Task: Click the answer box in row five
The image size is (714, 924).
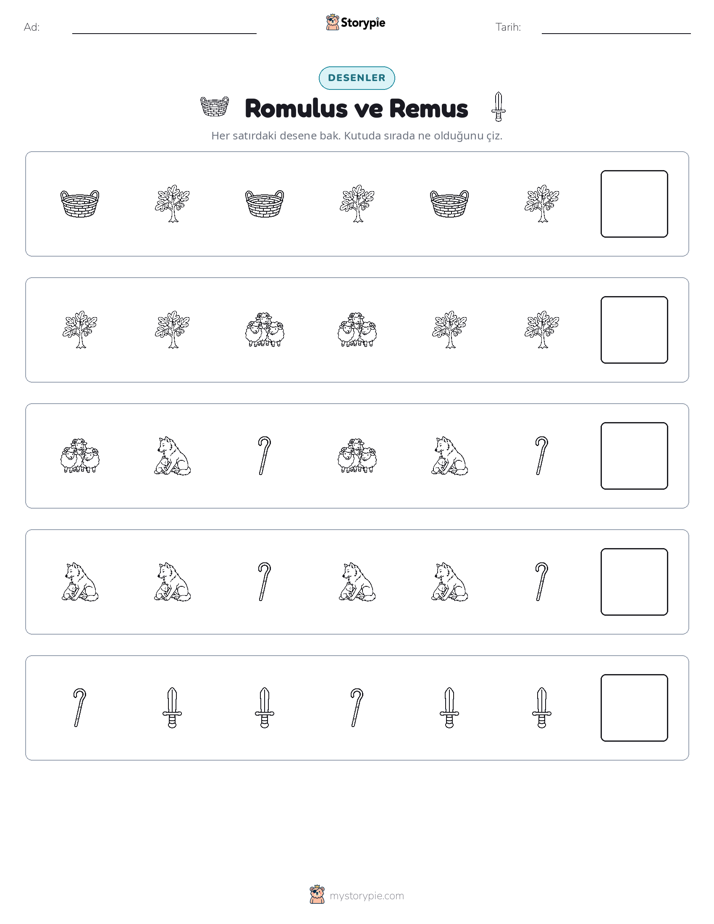Action: click(x=634, y=708)
